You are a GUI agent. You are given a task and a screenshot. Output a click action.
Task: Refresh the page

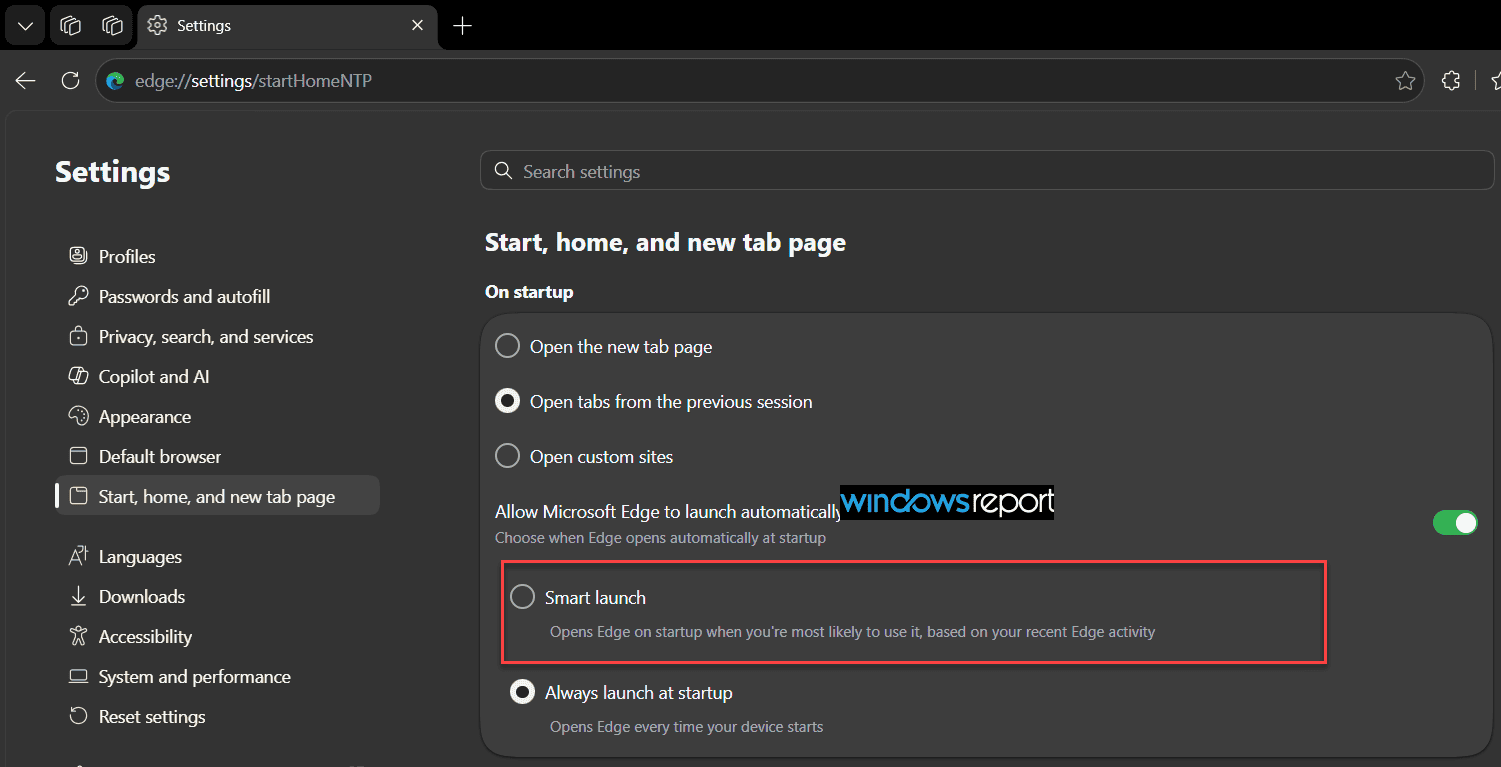[x=70, y=81]
